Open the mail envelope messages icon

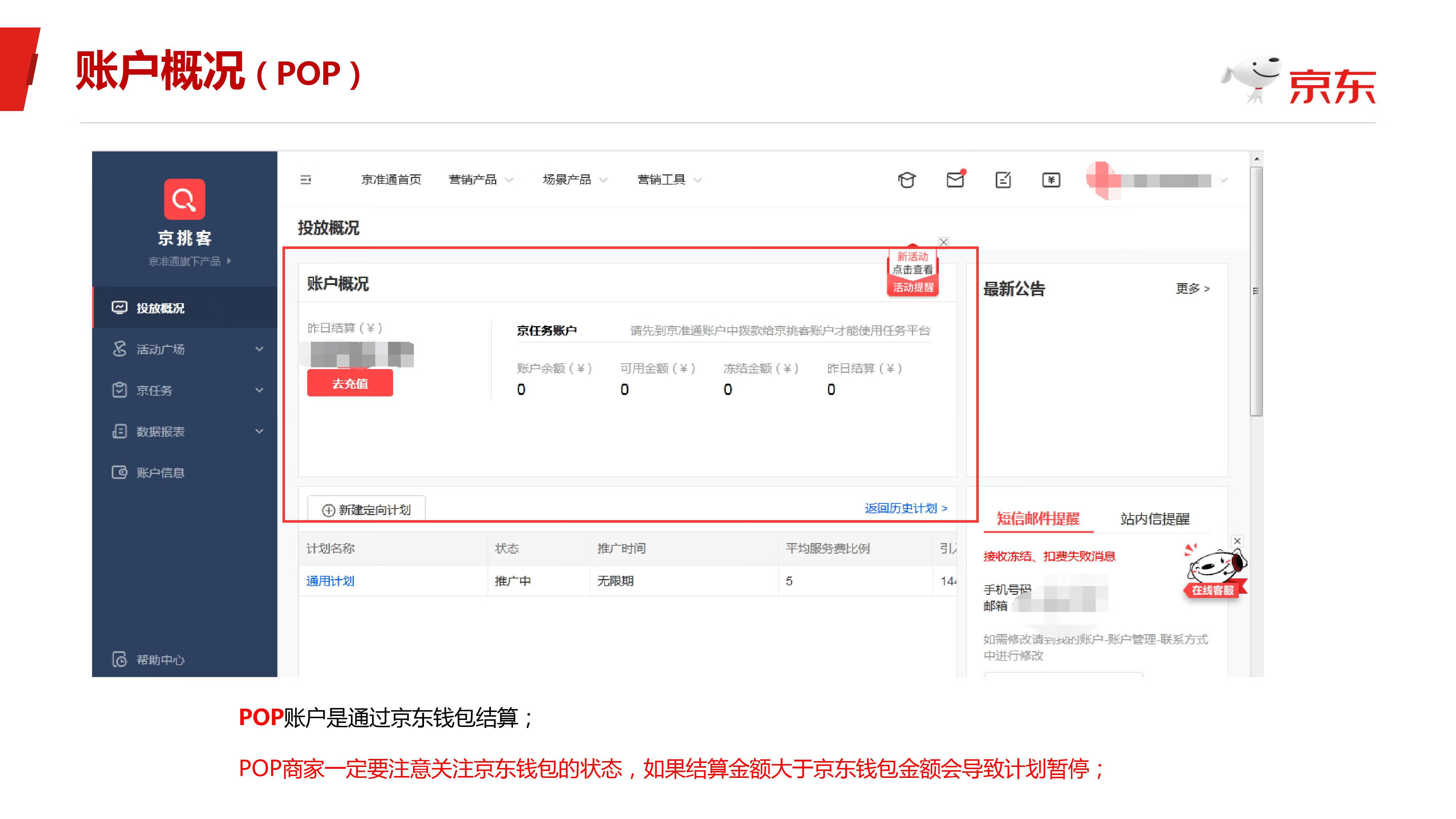coord(955,179)
